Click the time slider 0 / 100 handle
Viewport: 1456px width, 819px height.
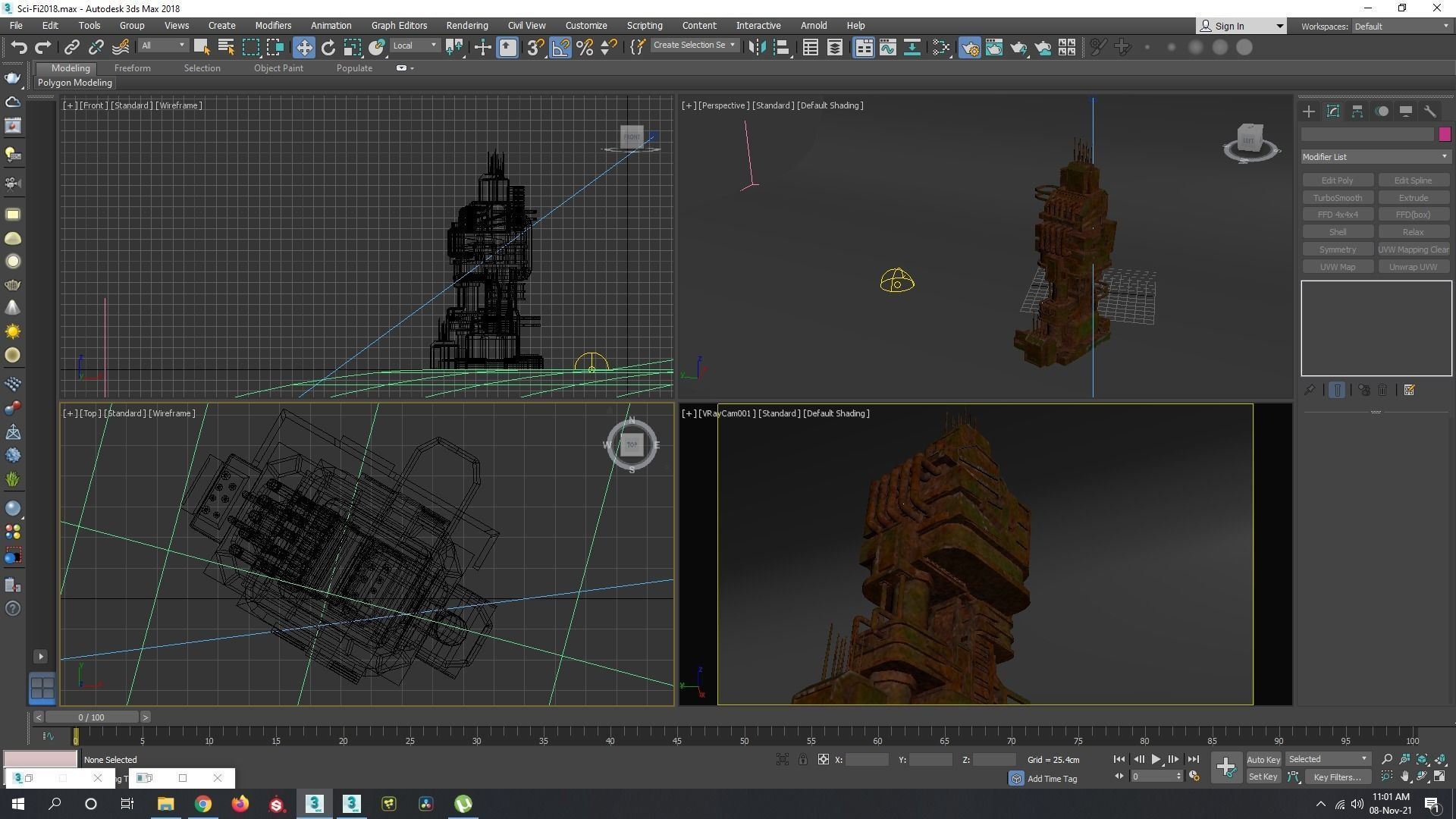click(x=92, y=717)
